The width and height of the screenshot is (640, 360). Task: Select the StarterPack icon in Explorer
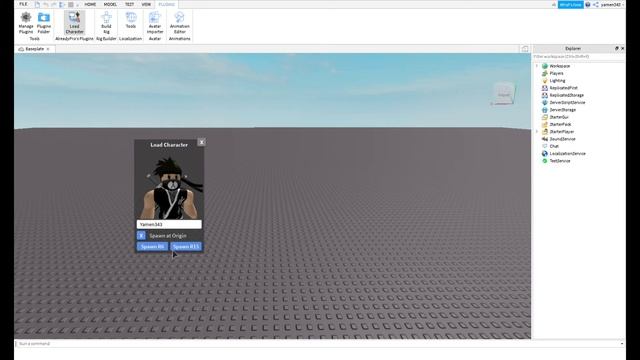tap(544, 124)
